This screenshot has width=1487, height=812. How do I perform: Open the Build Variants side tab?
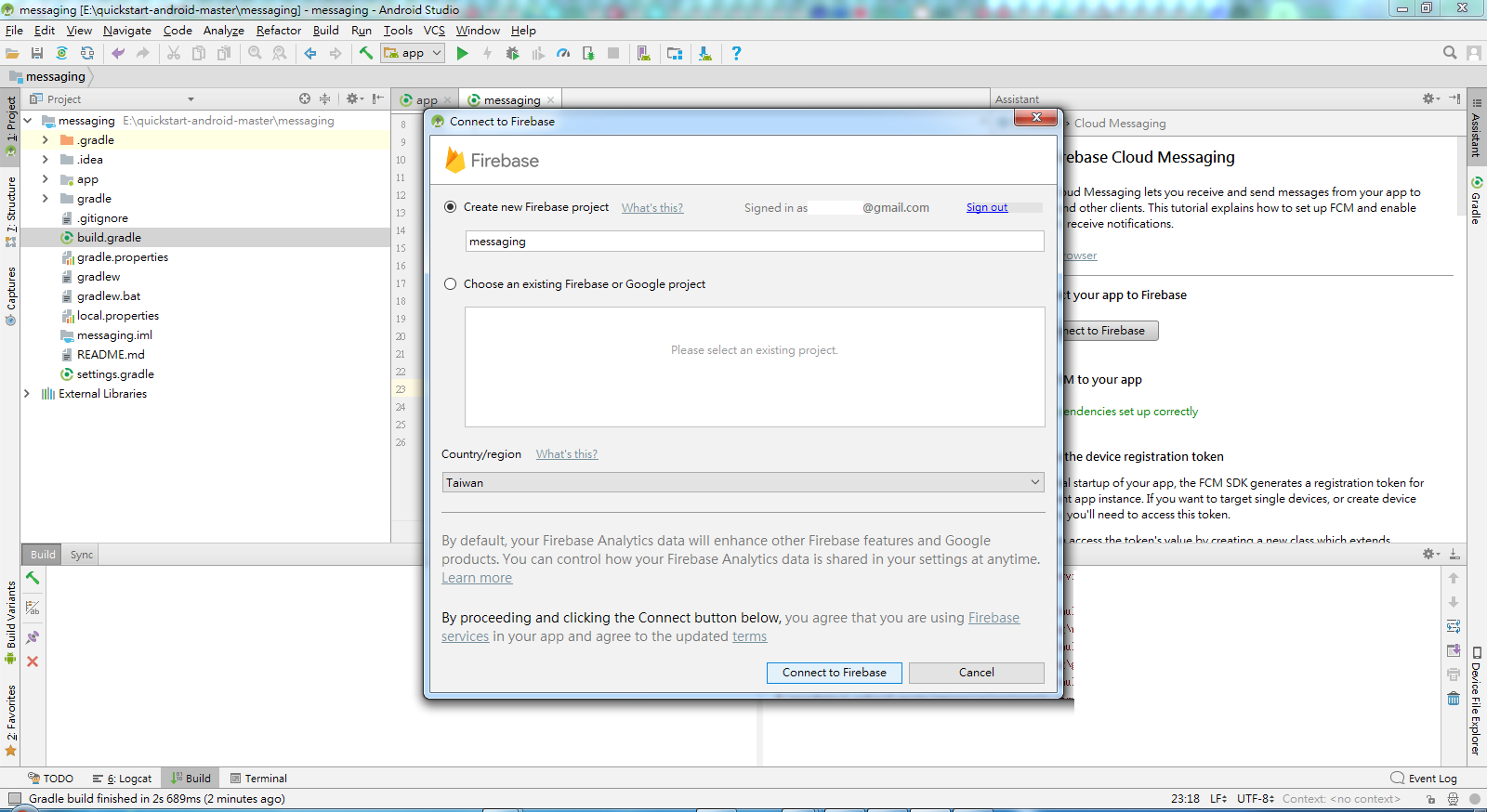coord(11,622)
